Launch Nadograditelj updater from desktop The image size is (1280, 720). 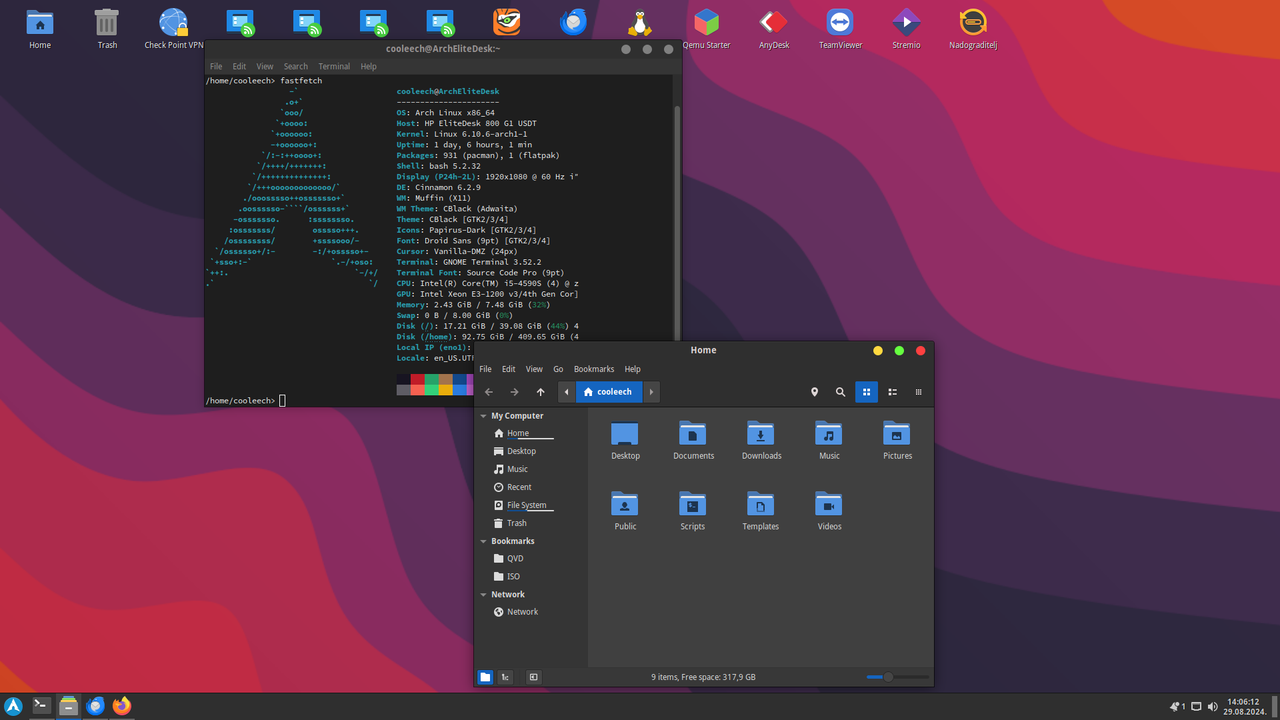pos(973,29)
